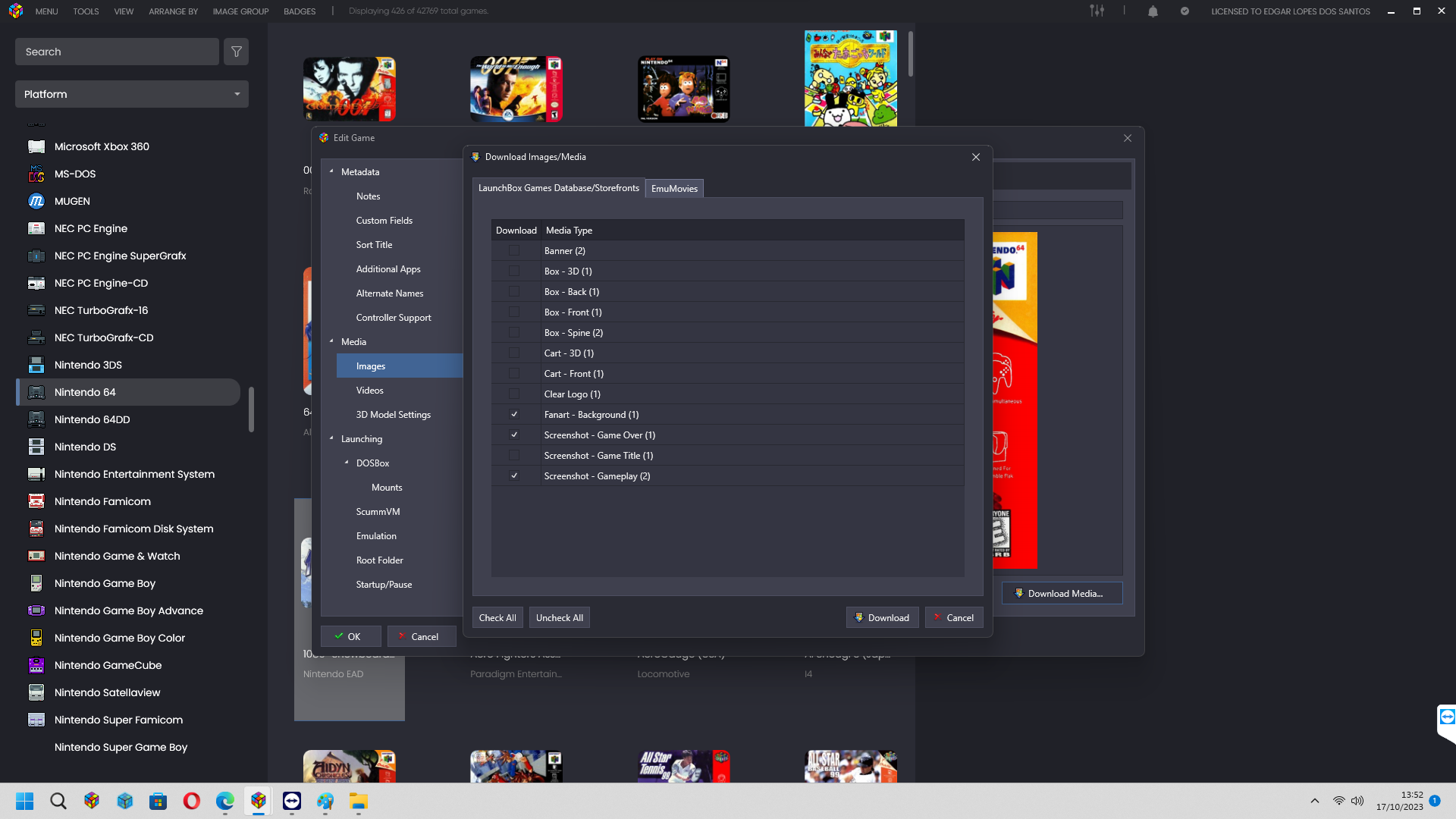Open Windows taskbar search
This screenshot has height=819, width=1456.
(x=58, y=801)
